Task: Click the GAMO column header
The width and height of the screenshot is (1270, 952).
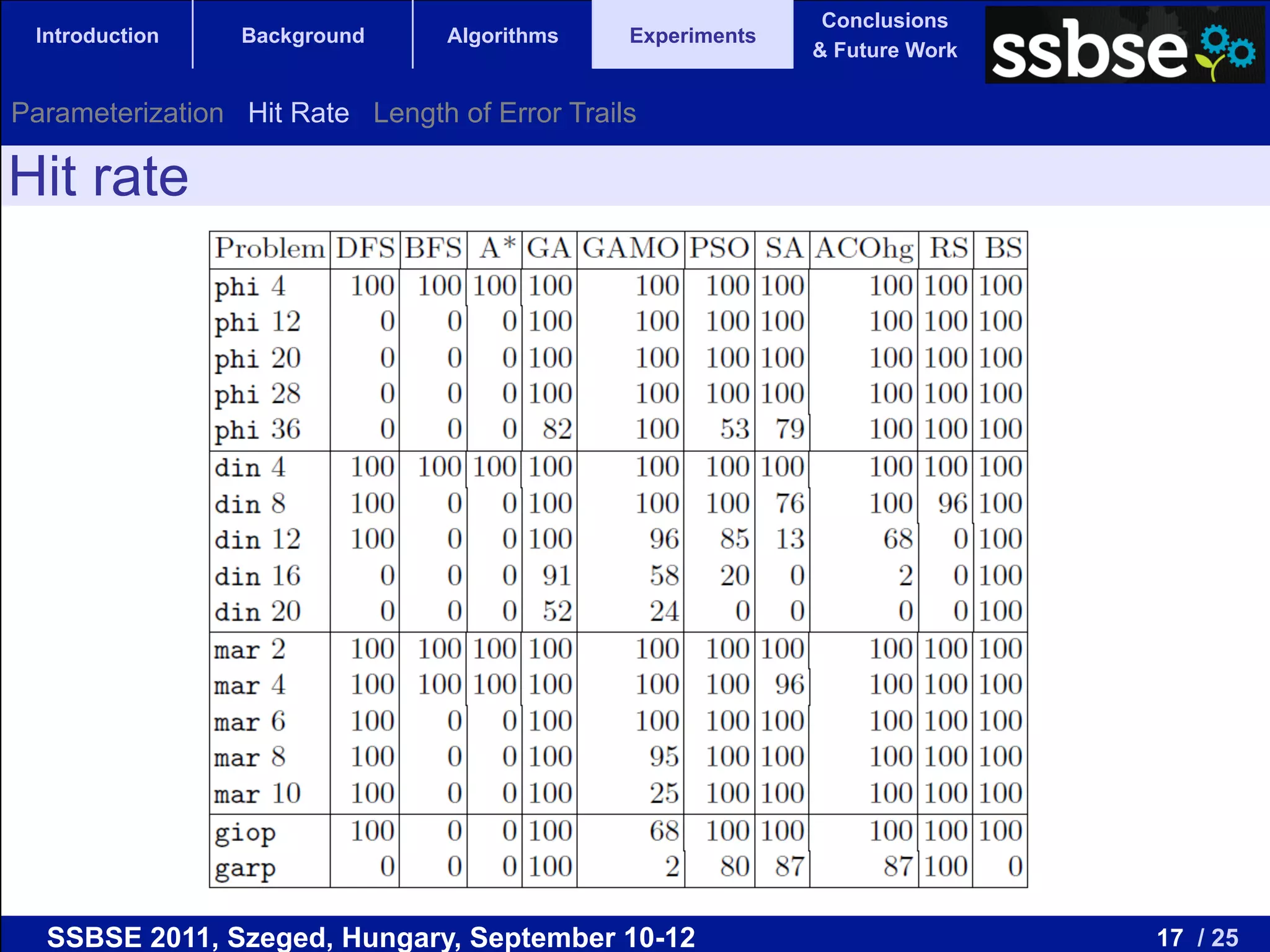Action: point(631,249)
